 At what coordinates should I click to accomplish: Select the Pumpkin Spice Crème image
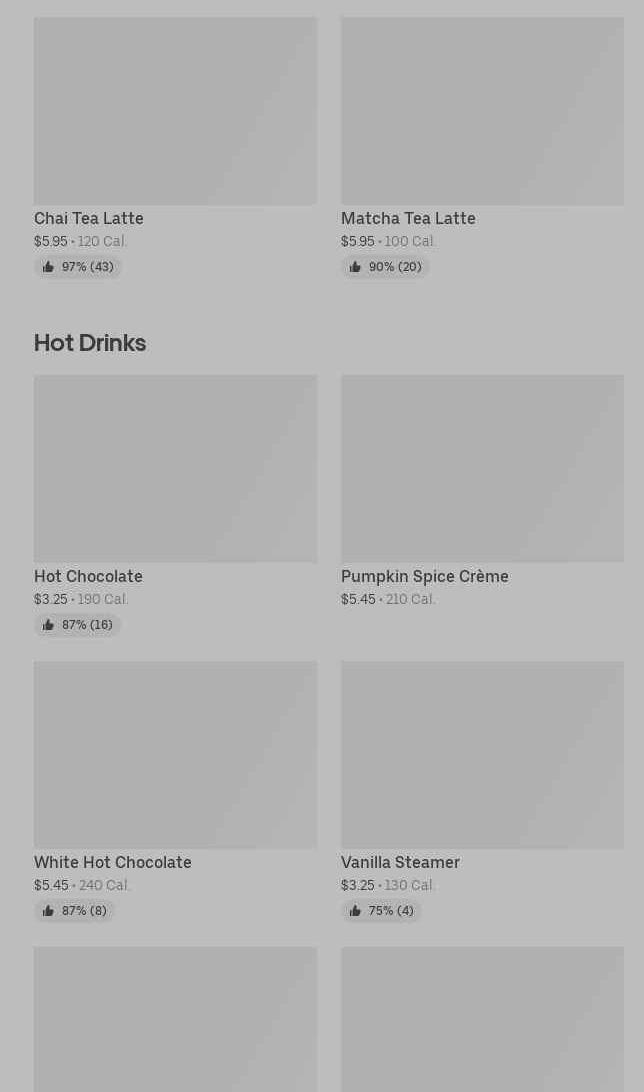point(482,468)
